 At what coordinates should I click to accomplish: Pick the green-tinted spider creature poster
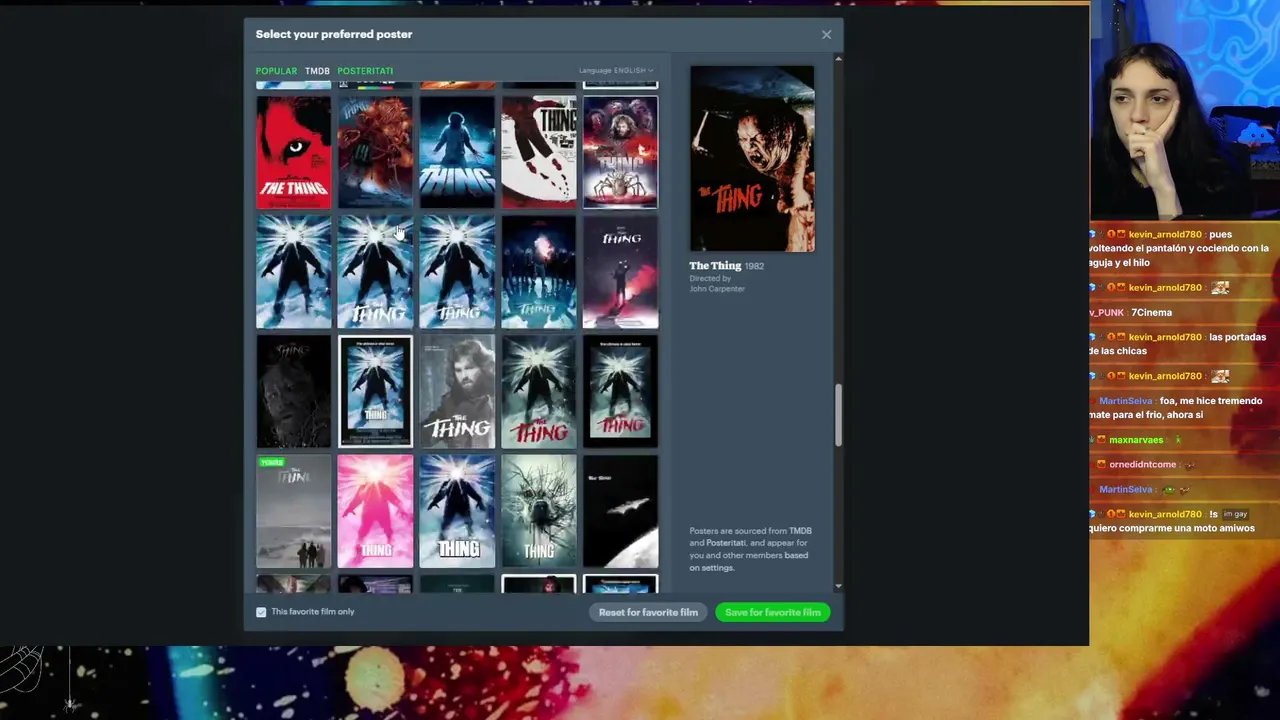point(539,512)
